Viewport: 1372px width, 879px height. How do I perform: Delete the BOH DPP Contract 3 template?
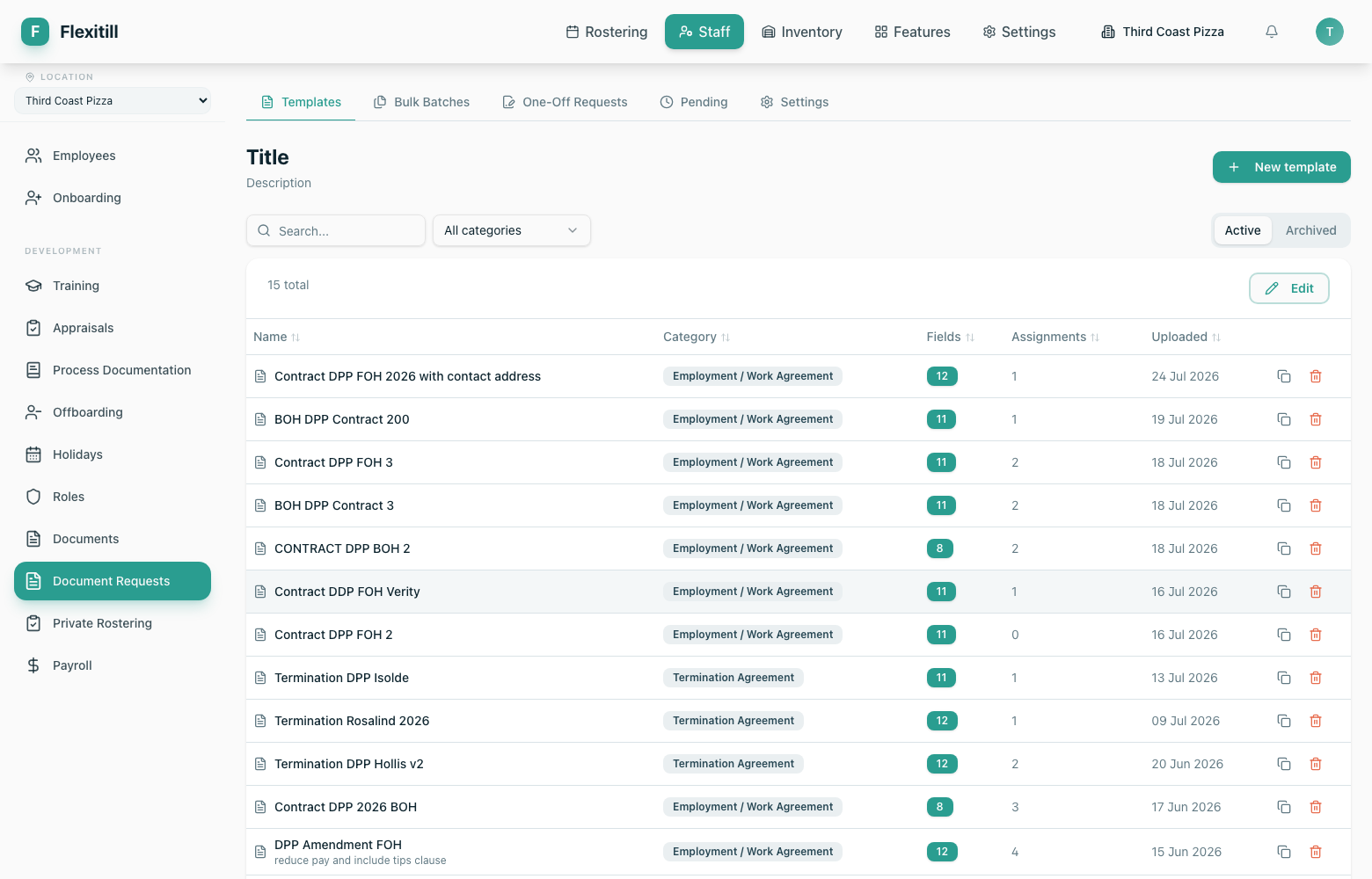click(1316, 505)
